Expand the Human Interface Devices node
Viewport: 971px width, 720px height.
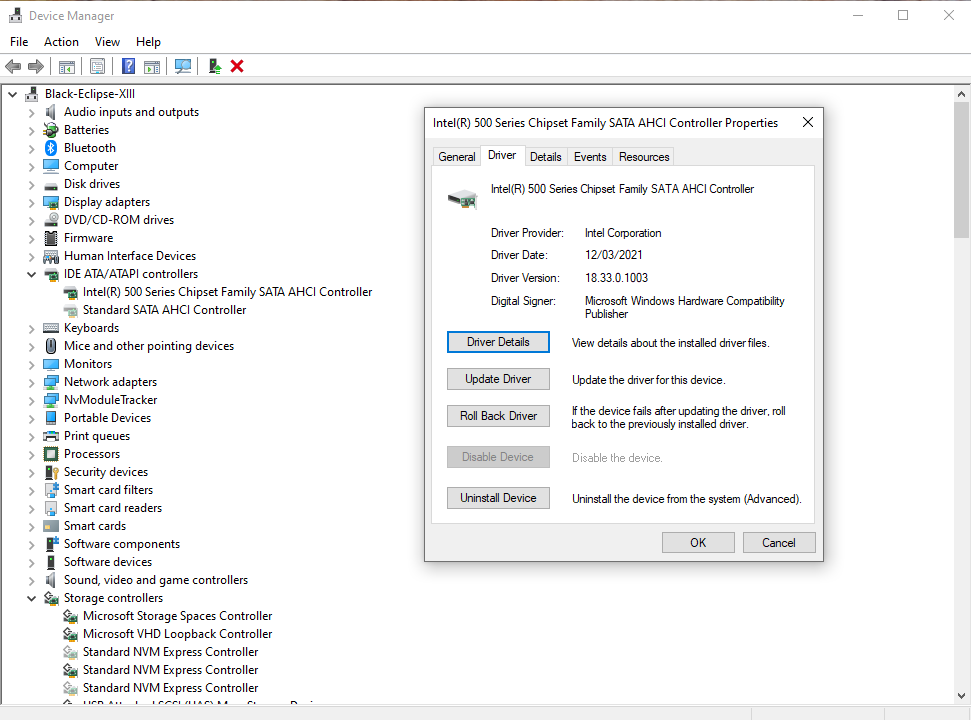tap(31, 256)
